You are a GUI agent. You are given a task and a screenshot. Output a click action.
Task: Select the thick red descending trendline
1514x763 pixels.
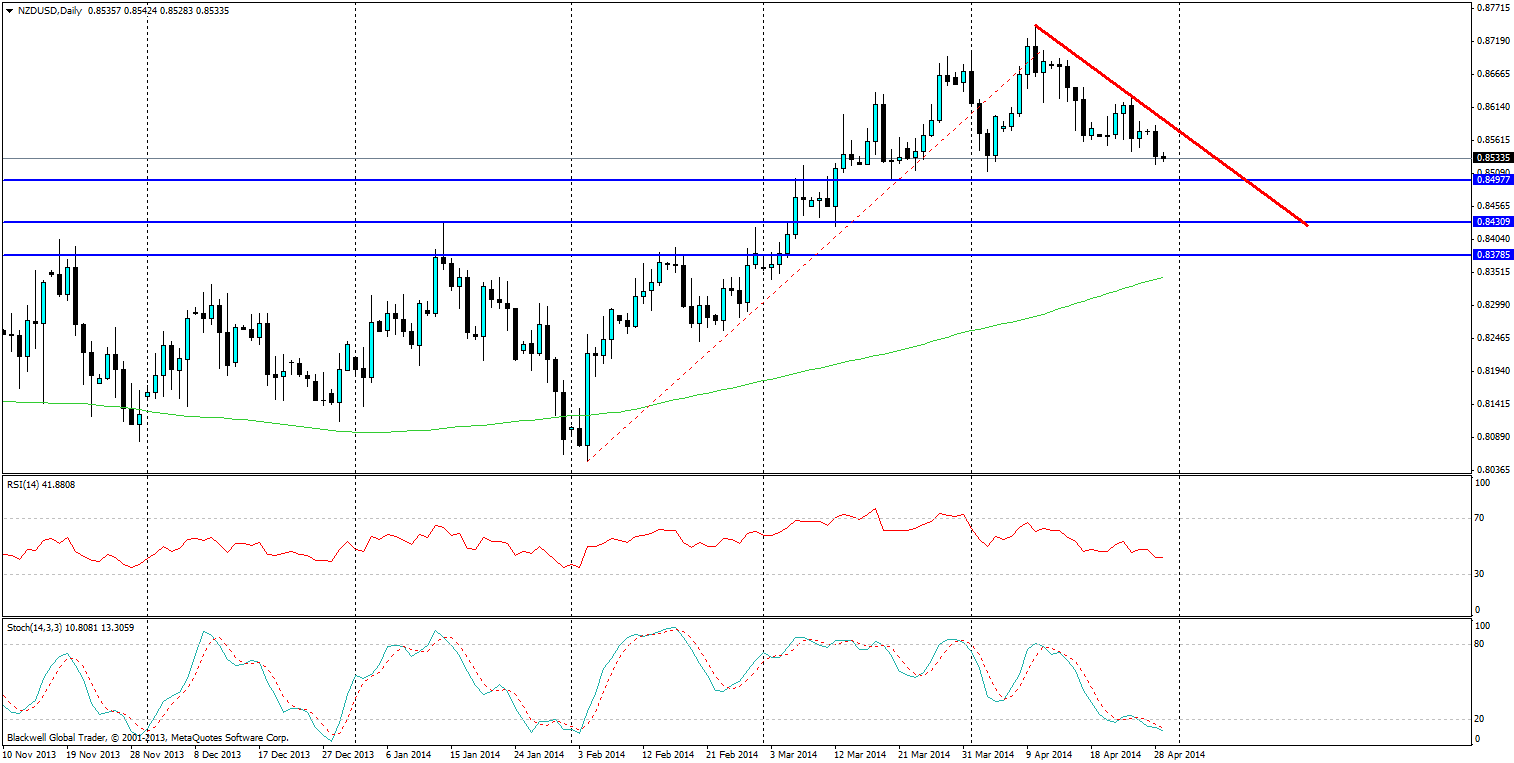1170,124
